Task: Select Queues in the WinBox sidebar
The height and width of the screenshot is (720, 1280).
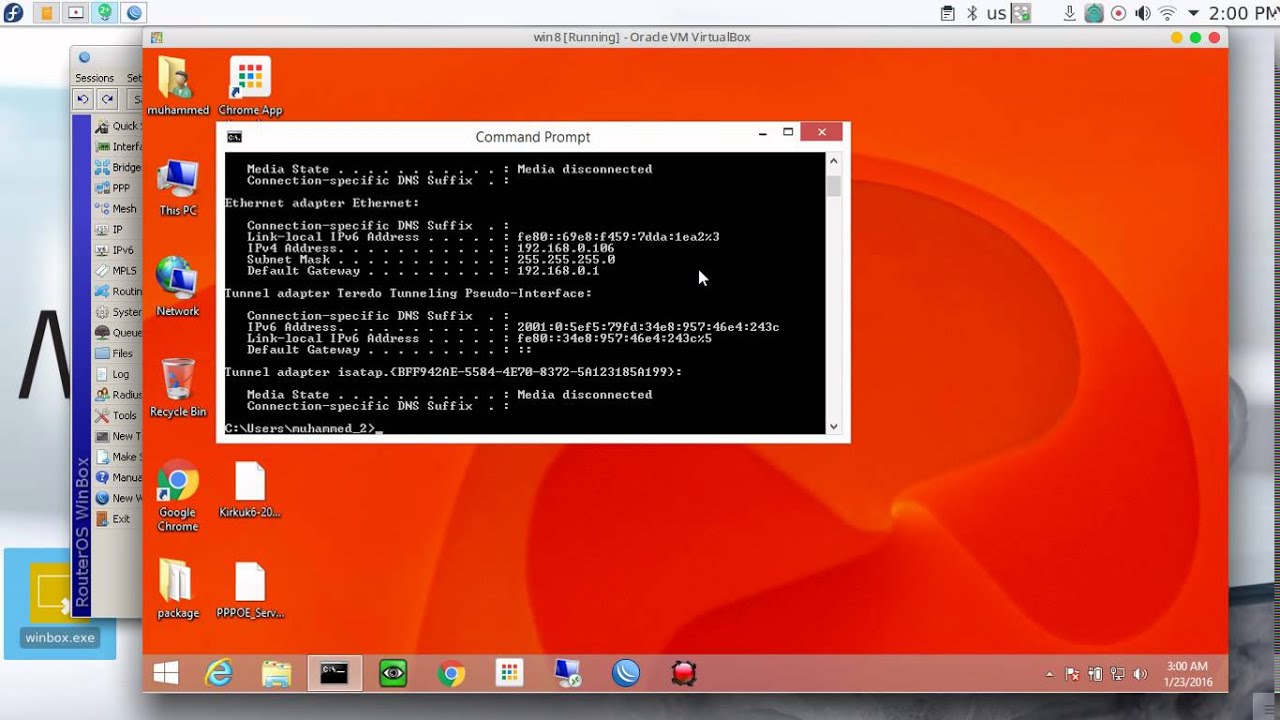Action: (x=118, y=333)
